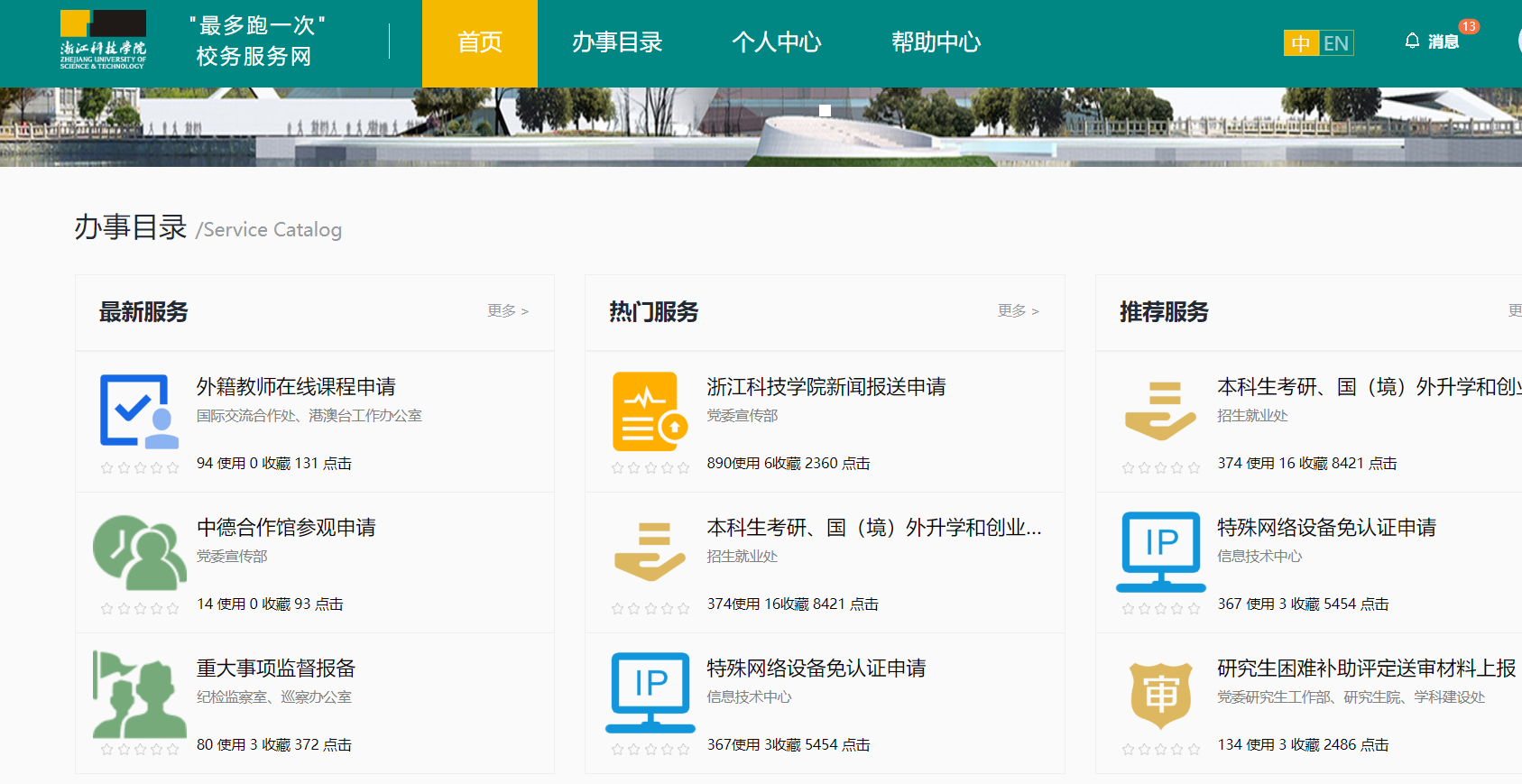Open the 重大事项监督报备 flag icon

point(140,694)
